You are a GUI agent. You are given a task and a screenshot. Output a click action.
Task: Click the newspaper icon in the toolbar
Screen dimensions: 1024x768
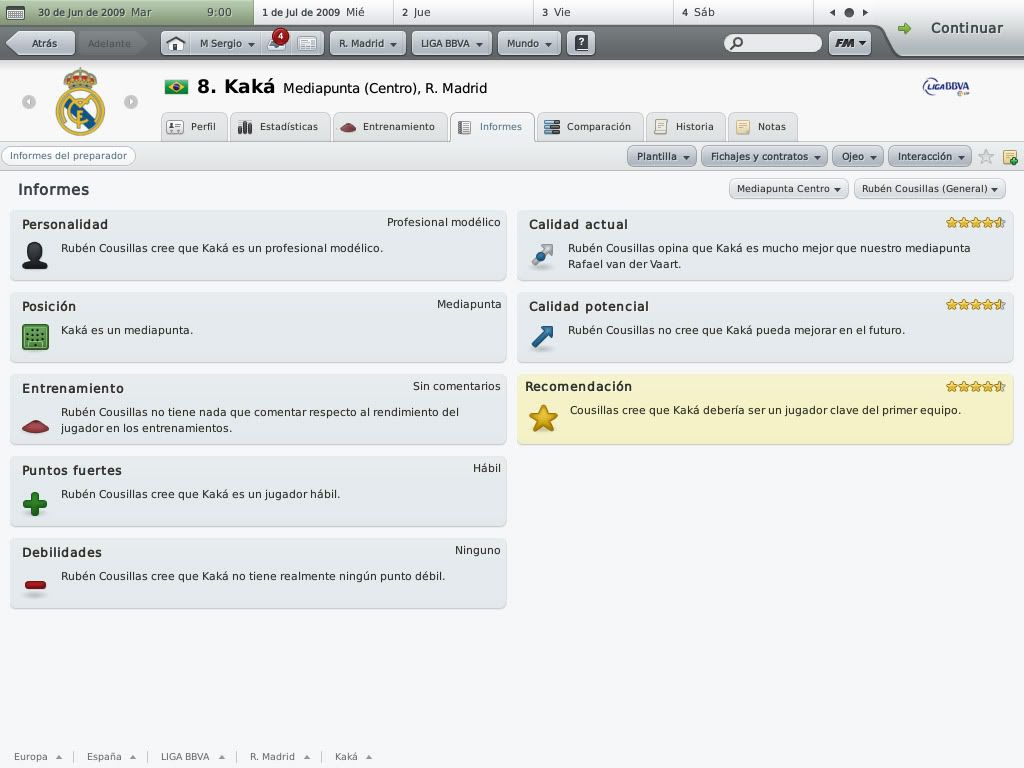(x=307, y=44)
